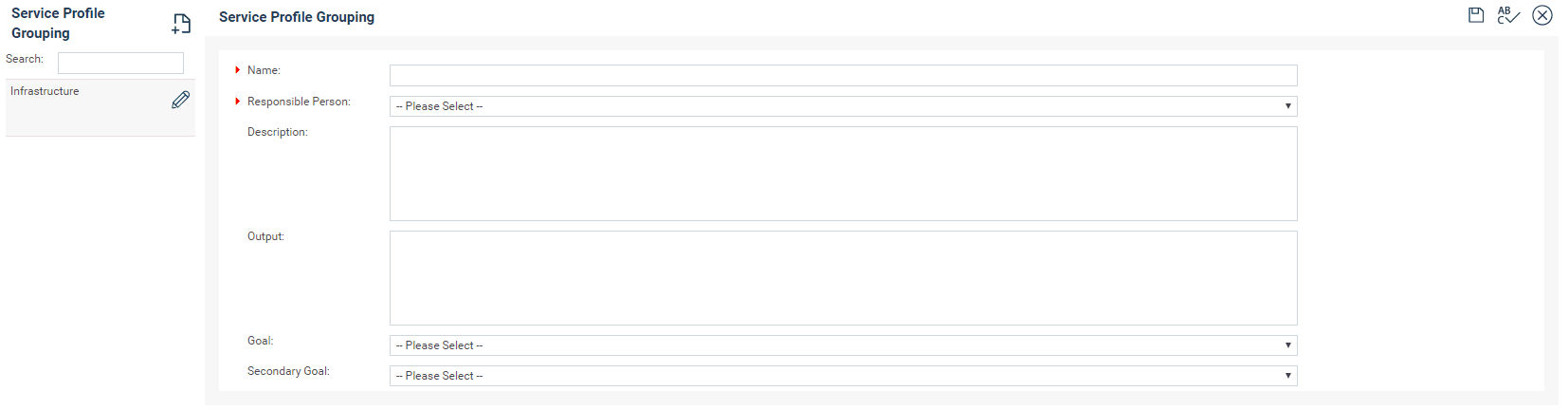This screenshot has height=410, width=1568.
Task: Click the sidebar Service Profile Grouping heading
Action: click(x=58, y=23)
